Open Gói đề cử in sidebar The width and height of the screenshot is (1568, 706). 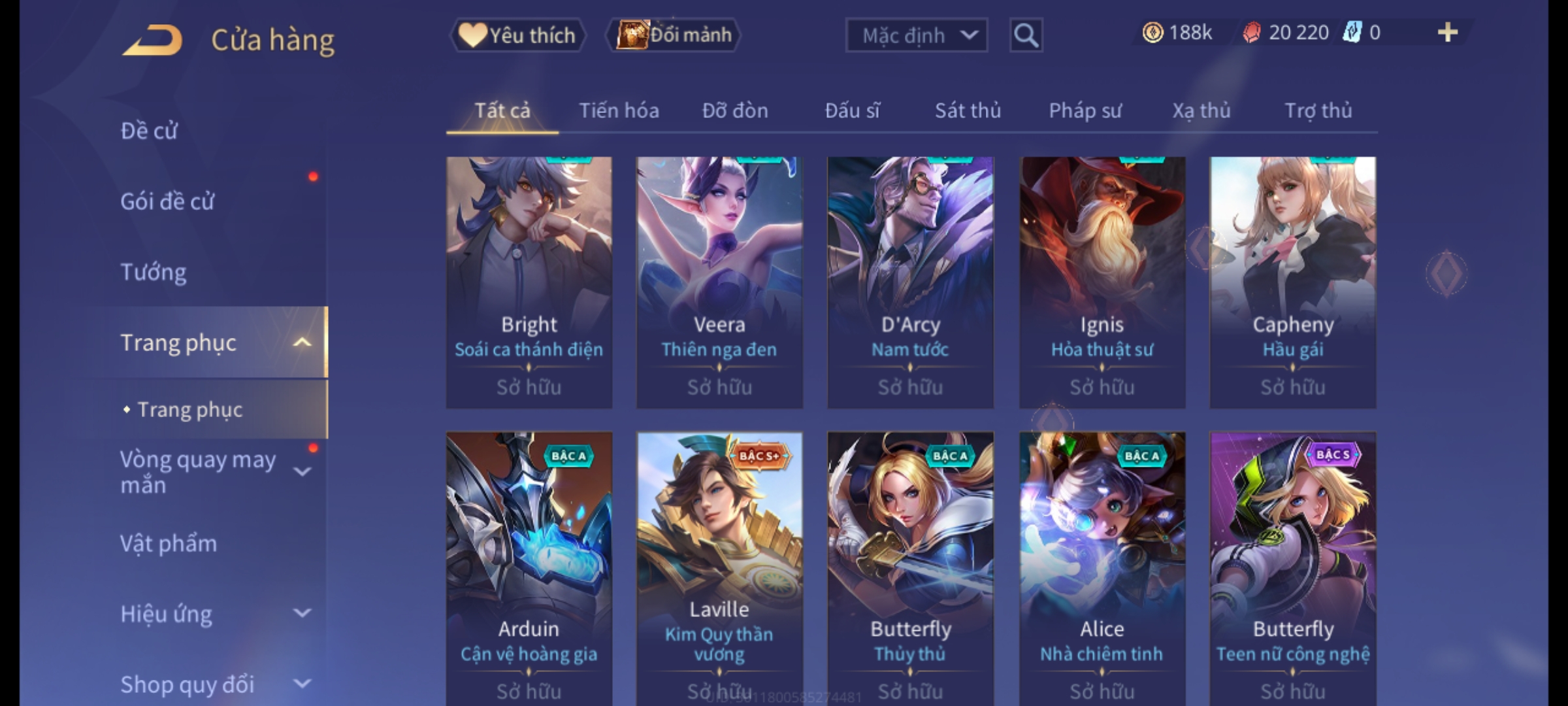167,201
